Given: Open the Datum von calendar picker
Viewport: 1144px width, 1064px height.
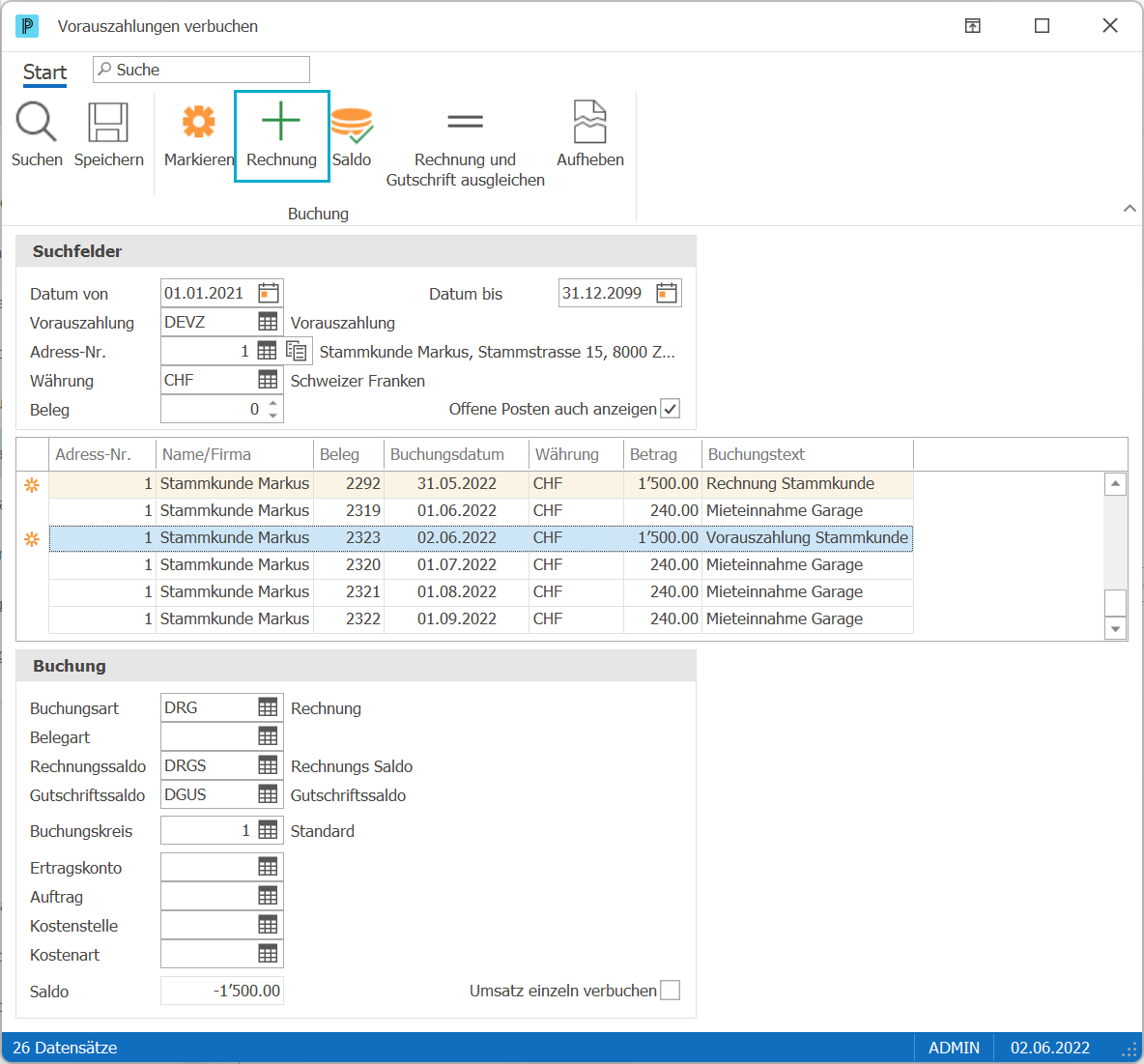Looking at the screenshot, I should click(x=269, y=294).
